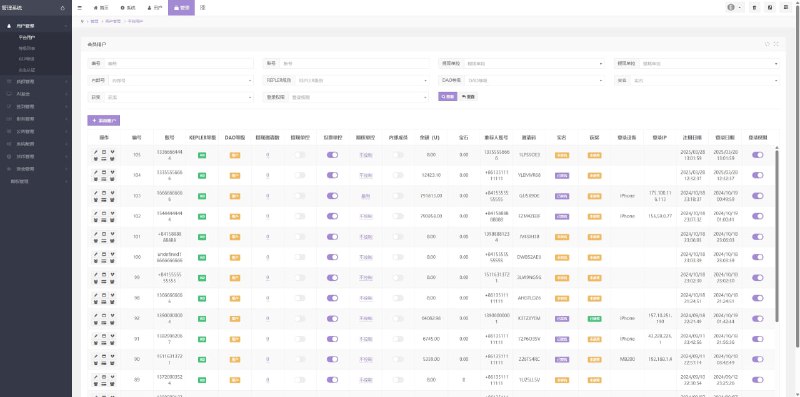Click the balance value 12423.10 in row 104
The width and height of the screenshot is (800, 397).
[x=431, y=176]
